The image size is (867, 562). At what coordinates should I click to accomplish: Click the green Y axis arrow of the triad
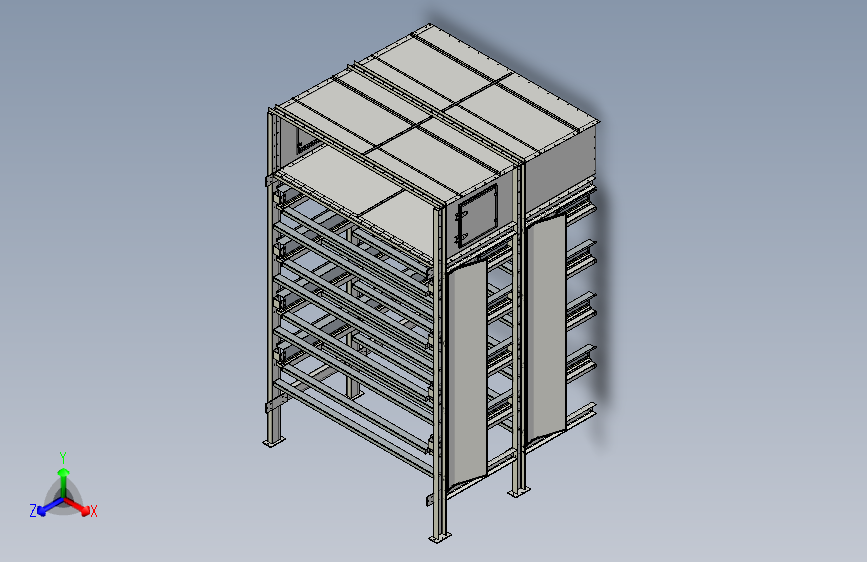64,481
